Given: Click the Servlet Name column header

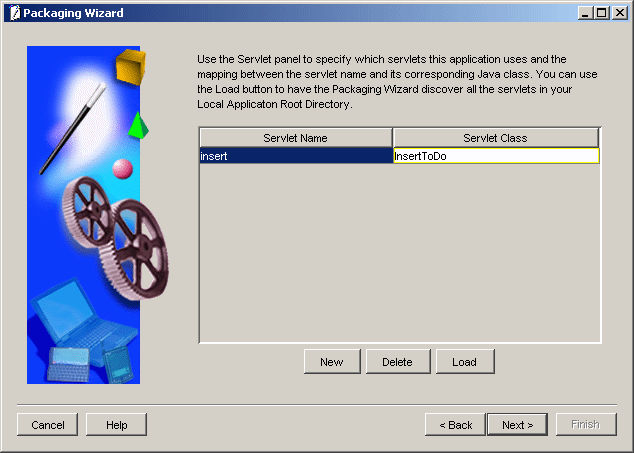Looking at the screenshot, I should [296, 138].
